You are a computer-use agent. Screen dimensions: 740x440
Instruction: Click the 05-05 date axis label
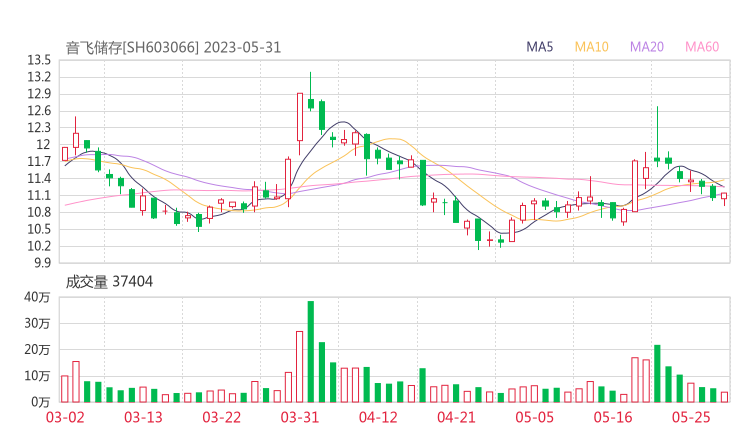coord(534,417)
